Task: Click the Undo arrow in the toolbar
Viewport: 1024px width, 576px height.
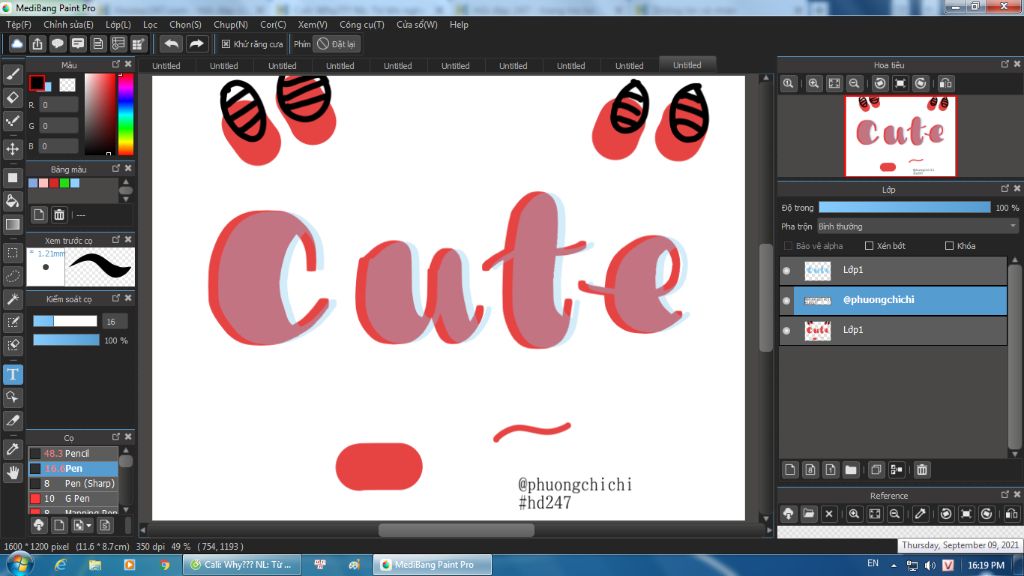Action: coord(171,44)
